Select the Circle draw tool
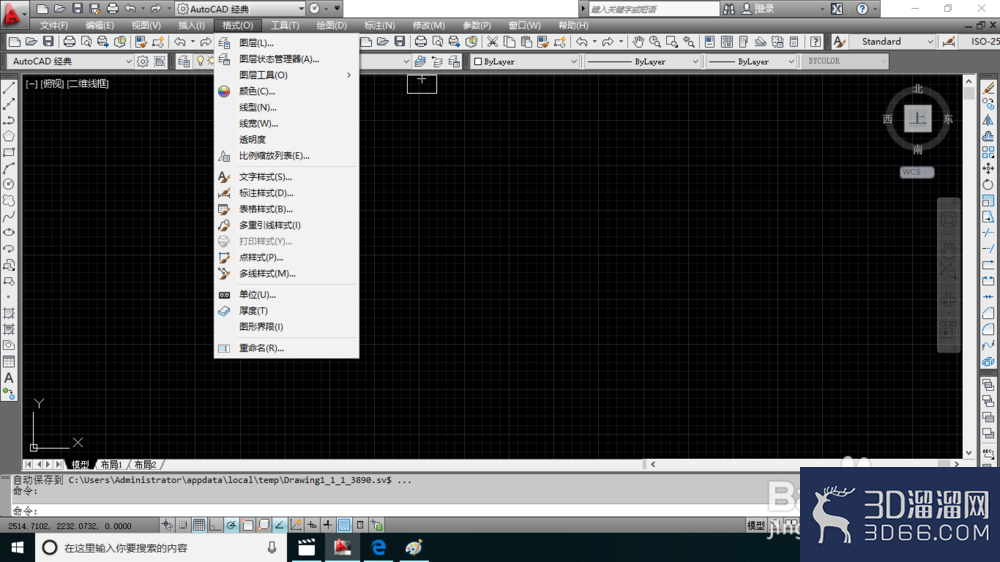The image size is (1000, 562). (x=9, y=184)
